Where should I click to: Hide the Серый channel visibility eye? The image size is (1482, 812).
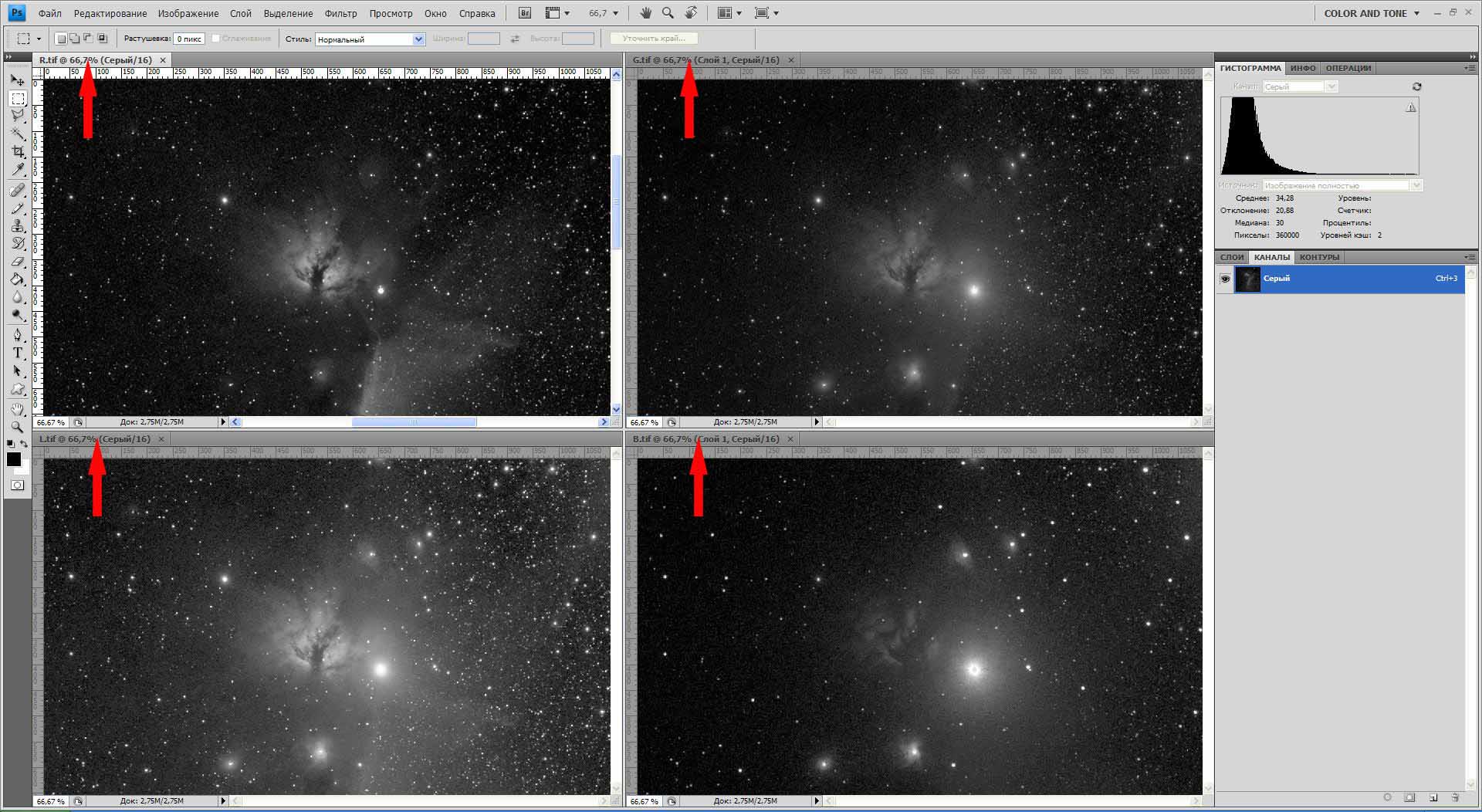tap(1225, 279)
